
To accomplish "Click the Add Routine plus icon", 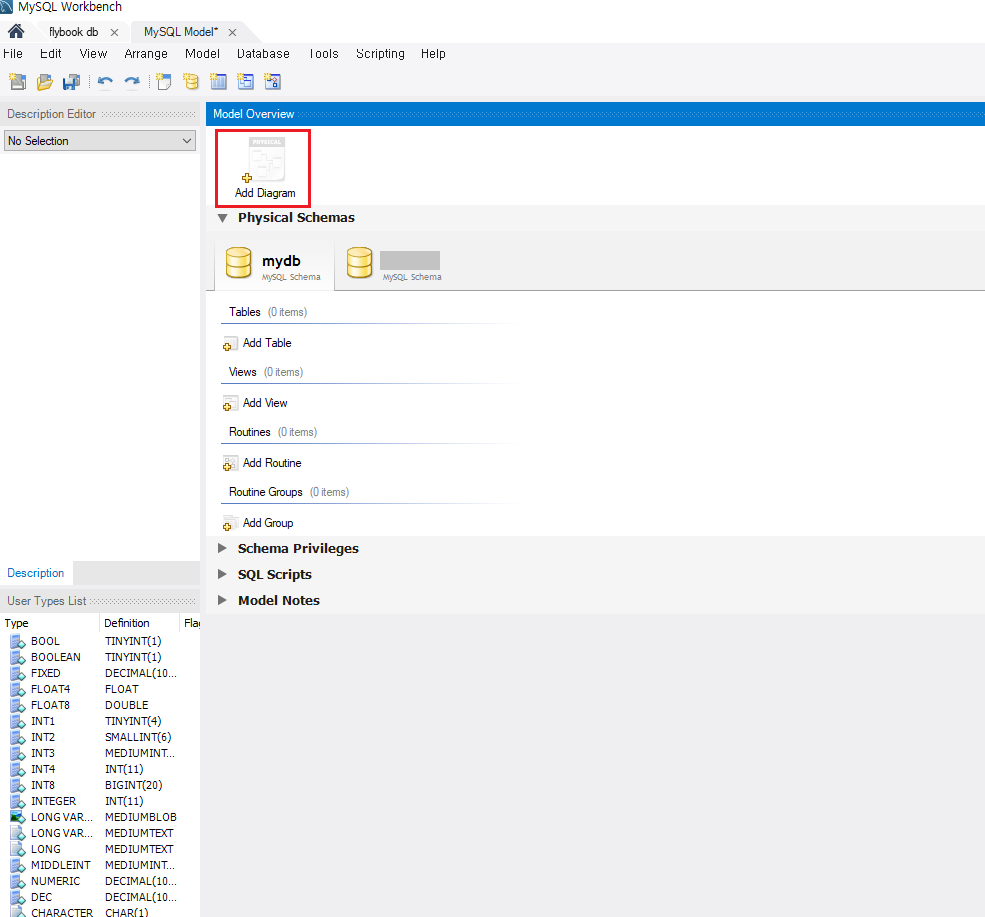I will tap(229, 464).
